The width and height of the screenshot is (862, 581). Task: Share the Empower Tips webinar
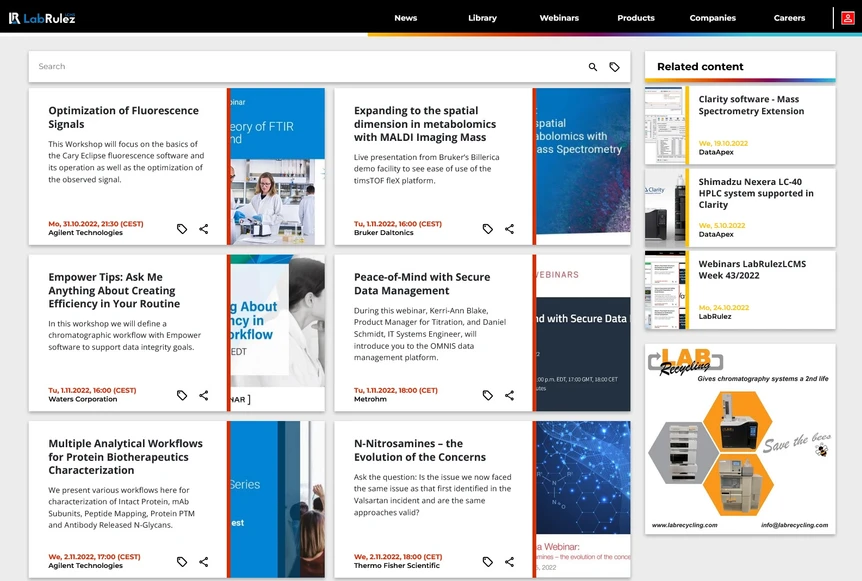click(204, 395)
